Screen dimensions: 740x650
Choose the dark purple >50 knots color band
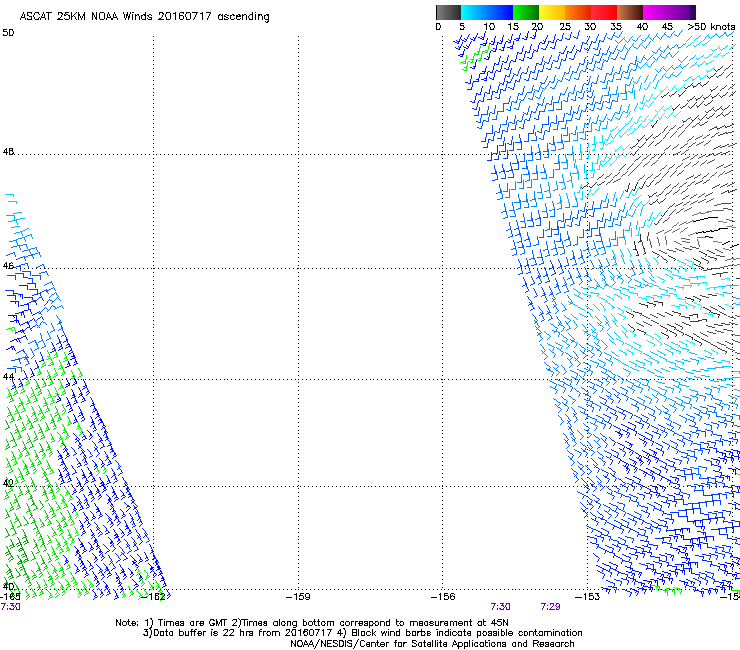691,12
